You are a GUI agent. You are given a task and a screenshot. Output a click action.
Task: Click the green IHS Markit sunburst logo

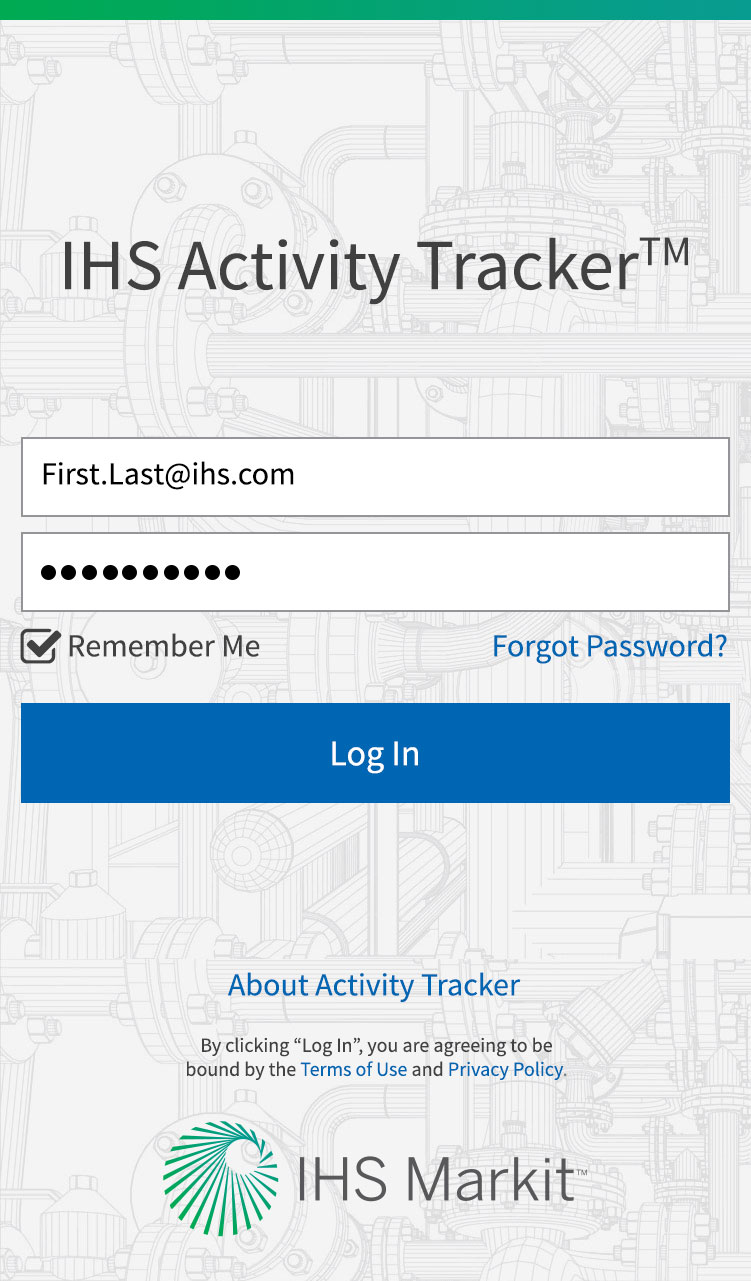coord(221,1178)
